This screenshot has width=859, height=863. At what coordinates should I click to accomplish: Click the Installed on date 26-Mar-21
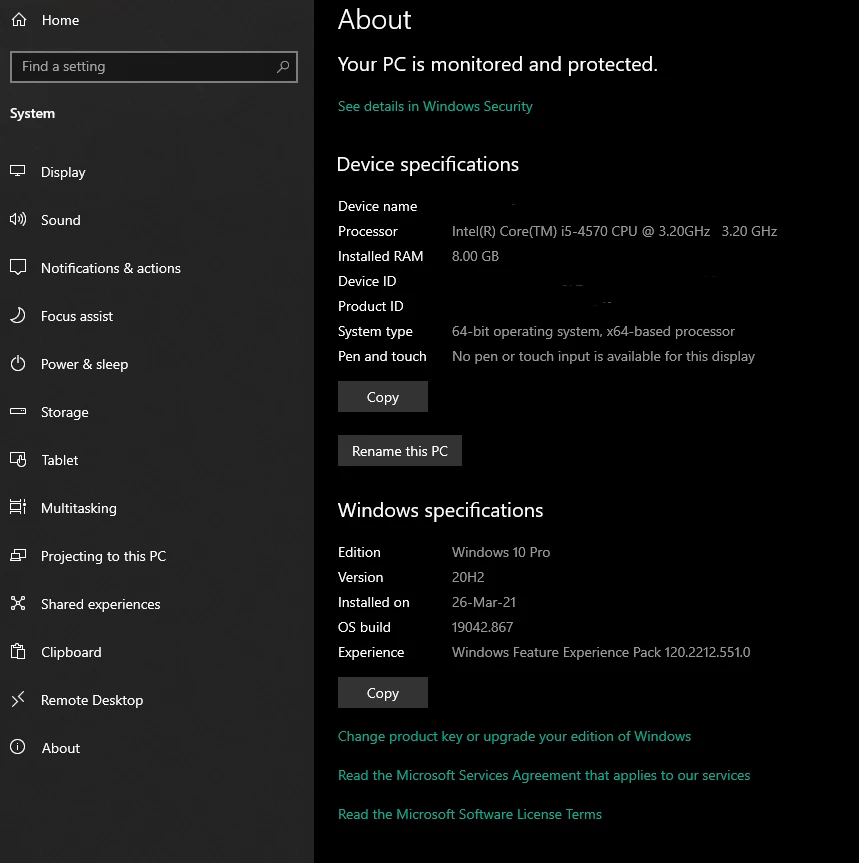[484, 602]
